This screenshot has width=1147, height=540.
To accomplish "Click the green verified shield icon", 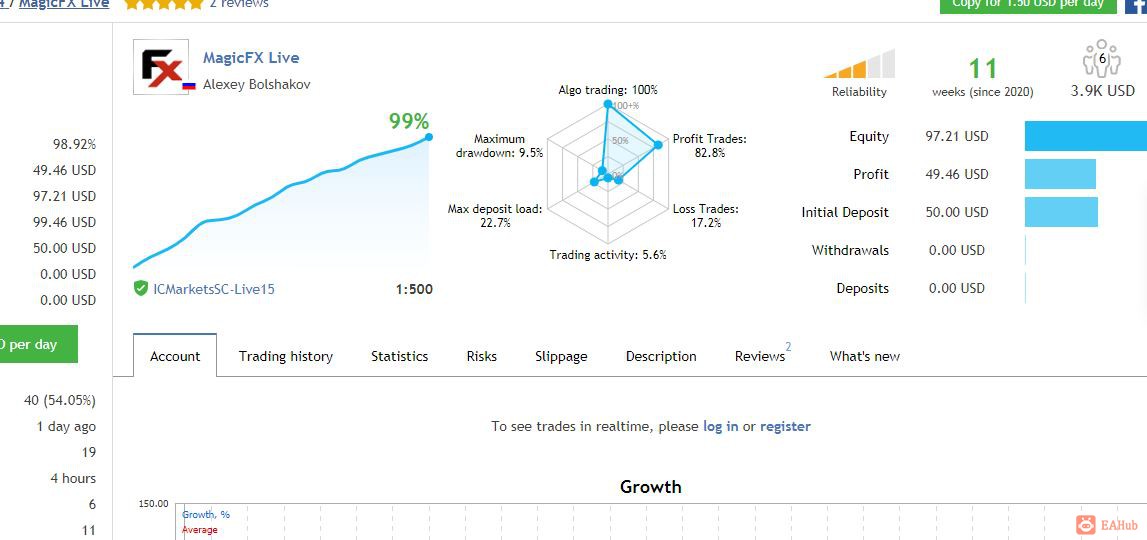I will 141,288.
